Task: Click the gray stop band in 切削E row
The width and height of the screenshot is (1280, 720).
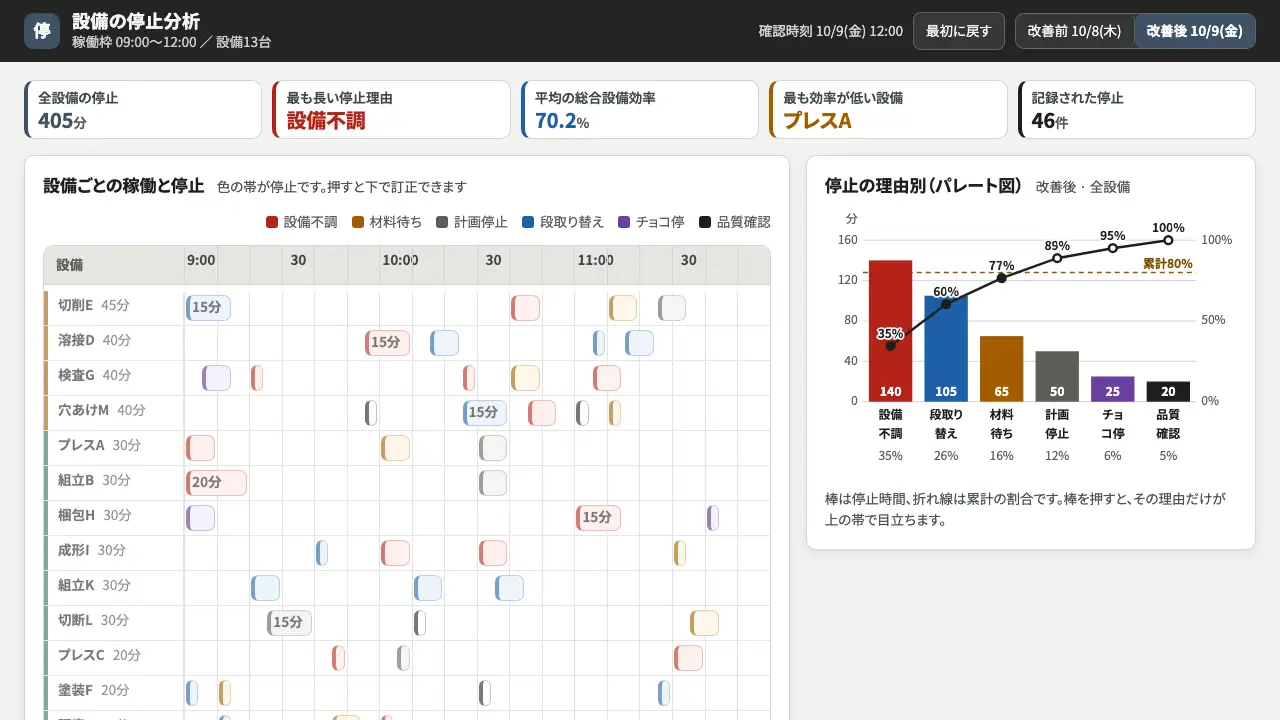Action: (x=672, y=308)
